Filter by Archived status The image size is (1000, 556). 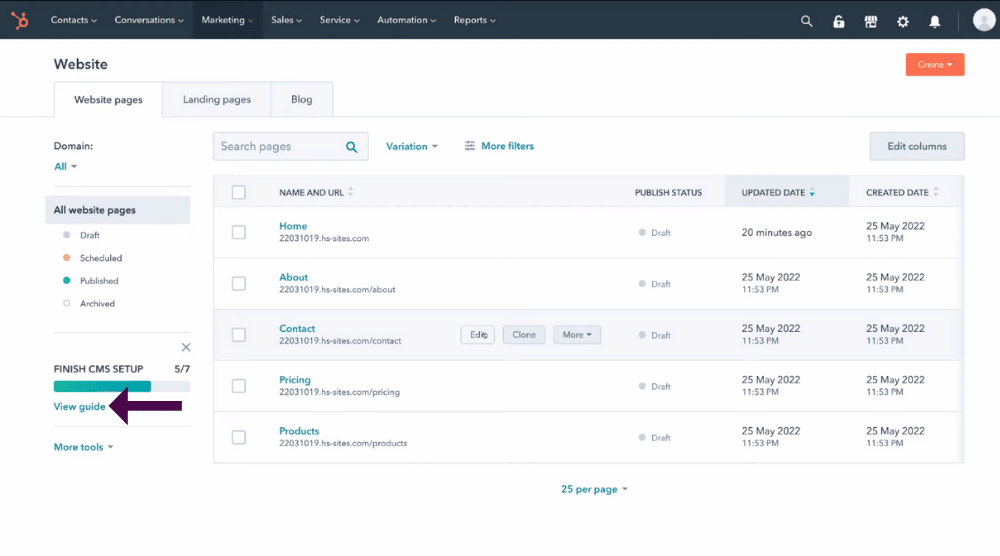tap(97, 304)
